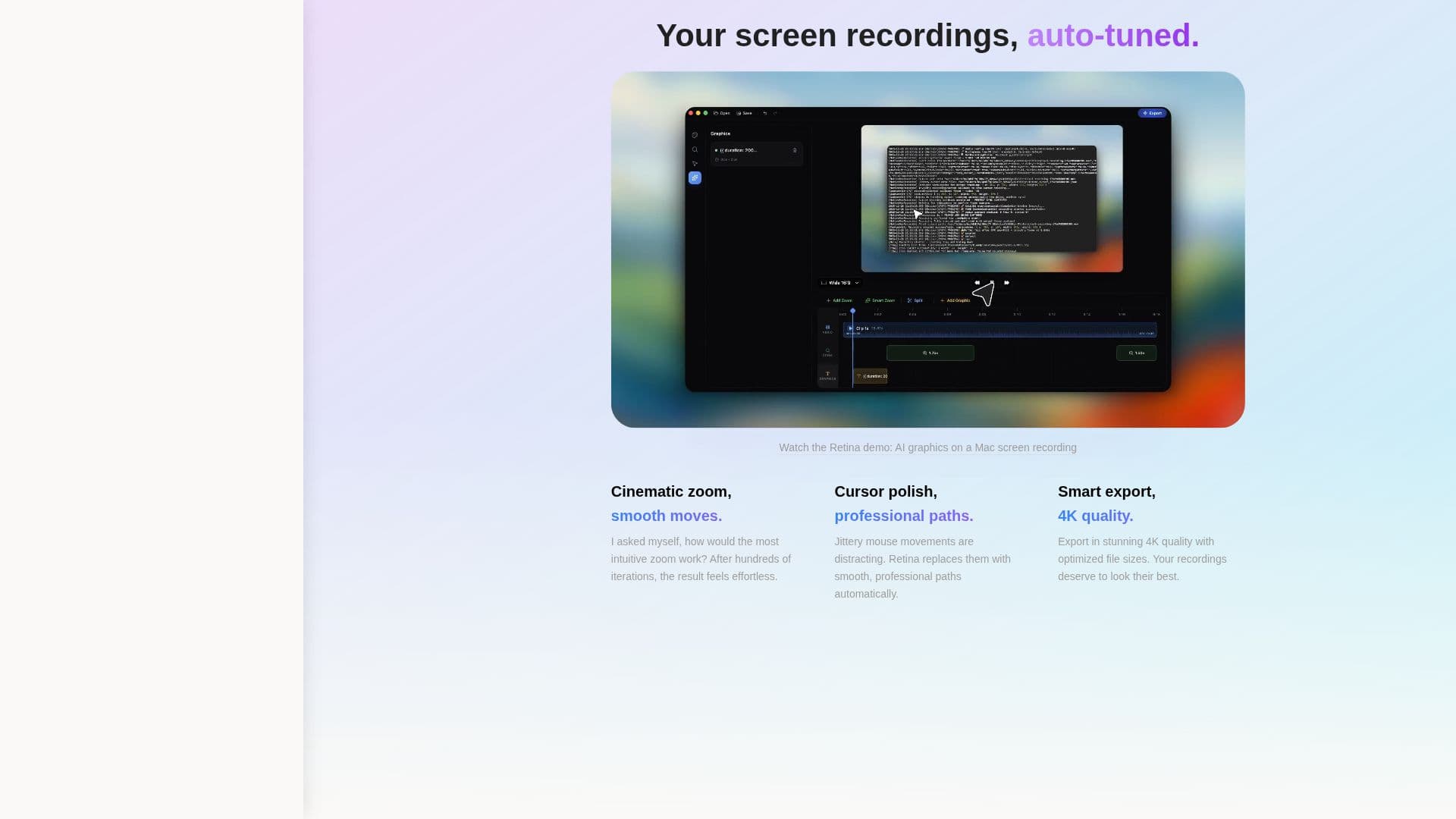Open the background style sidebar icon
Viewport: 1456px width, 819px height.
(x=695, y=135)
